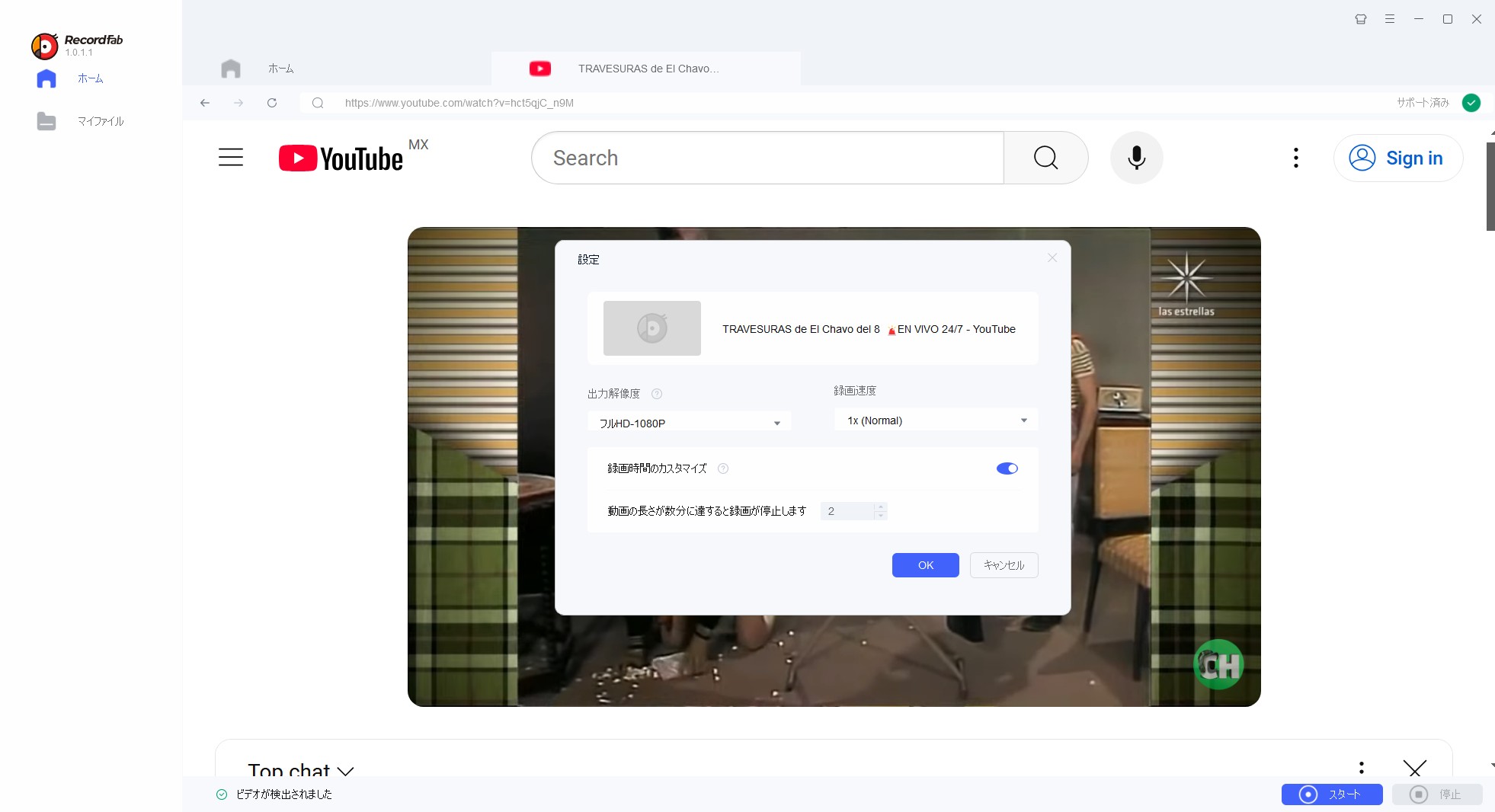This screenshot has height=812, width=1495.
Task: Click the voice search microphone icon
Action: (1137, 158)
